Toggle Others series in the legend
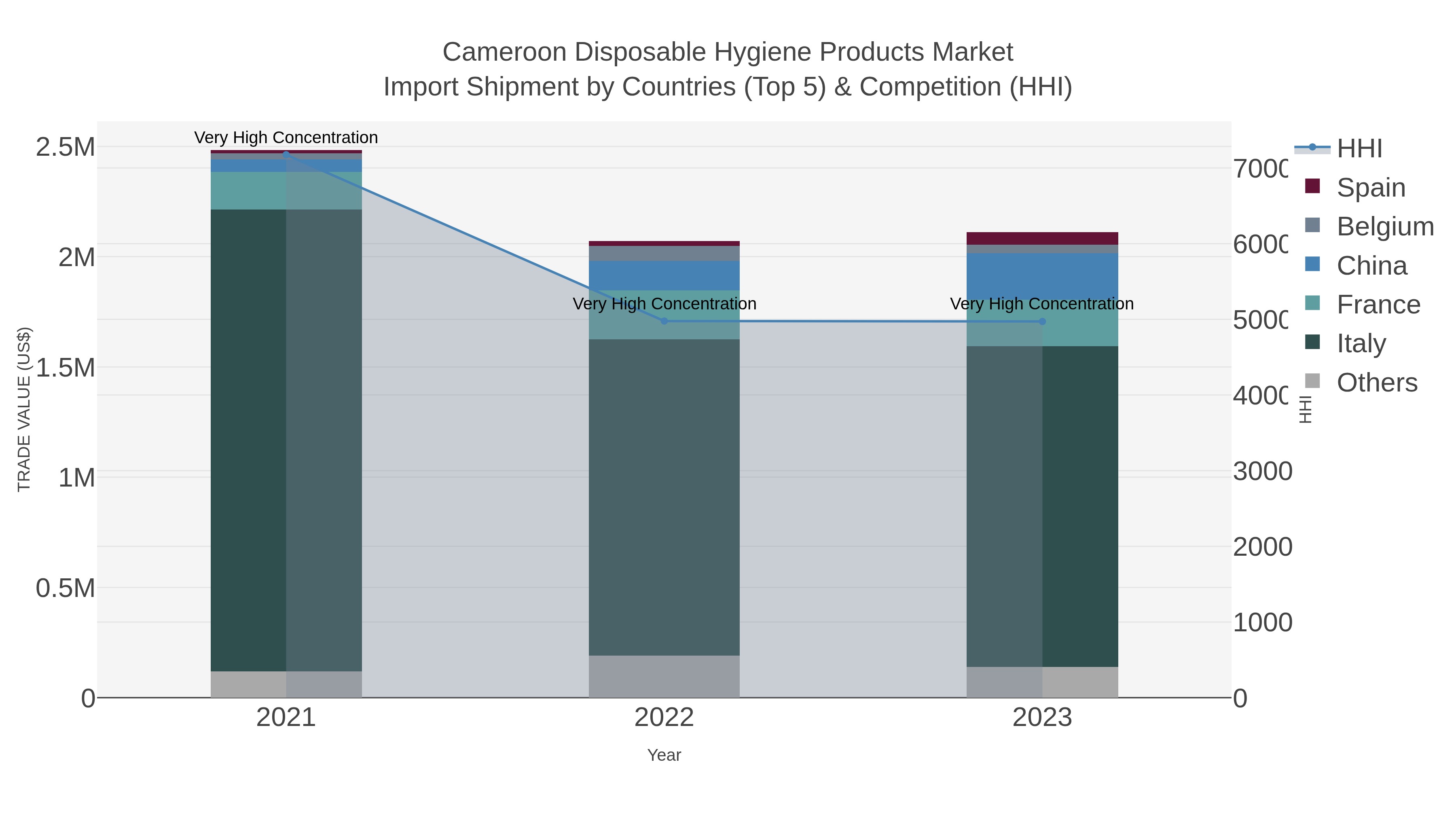1456x819 pixels. click(1361, 382)
